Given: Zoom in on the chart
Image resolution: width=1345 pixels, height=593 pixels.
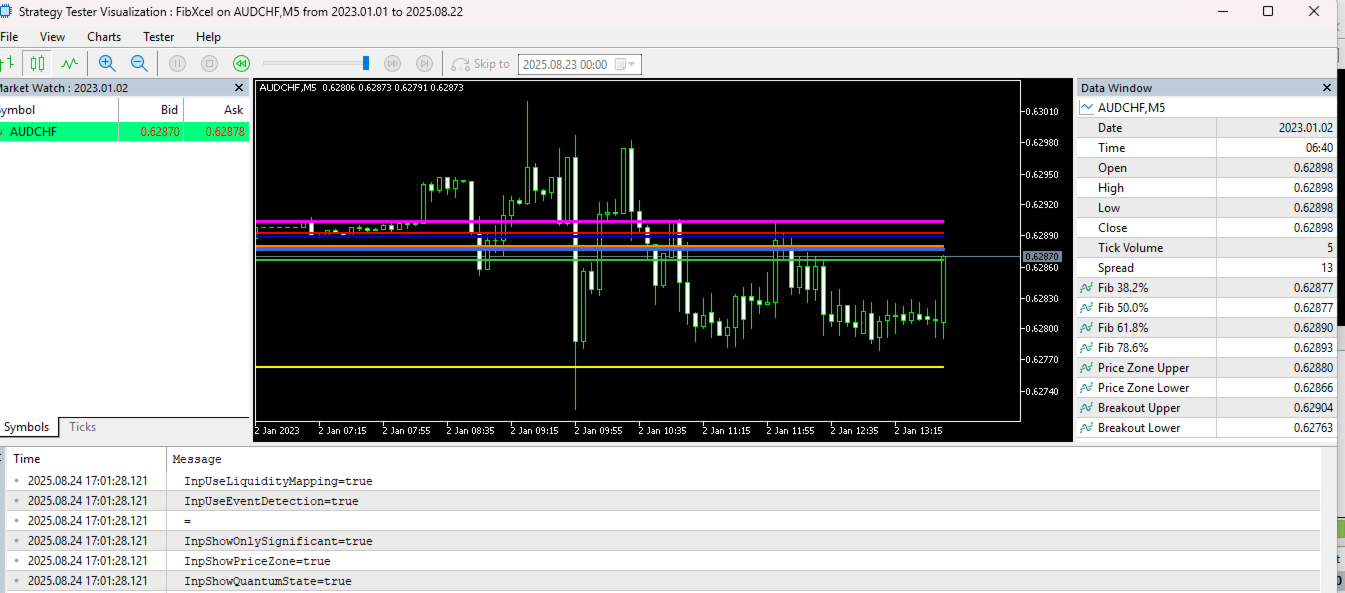Looking at the screenshot, I should pyautogui.click(x=107, y=63).
